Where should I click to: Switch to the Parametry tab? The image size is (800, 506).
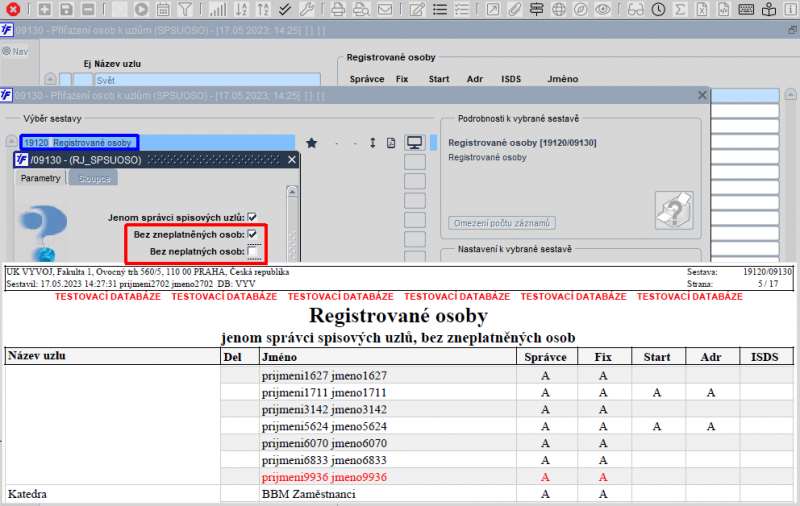(x=40, y=178)
